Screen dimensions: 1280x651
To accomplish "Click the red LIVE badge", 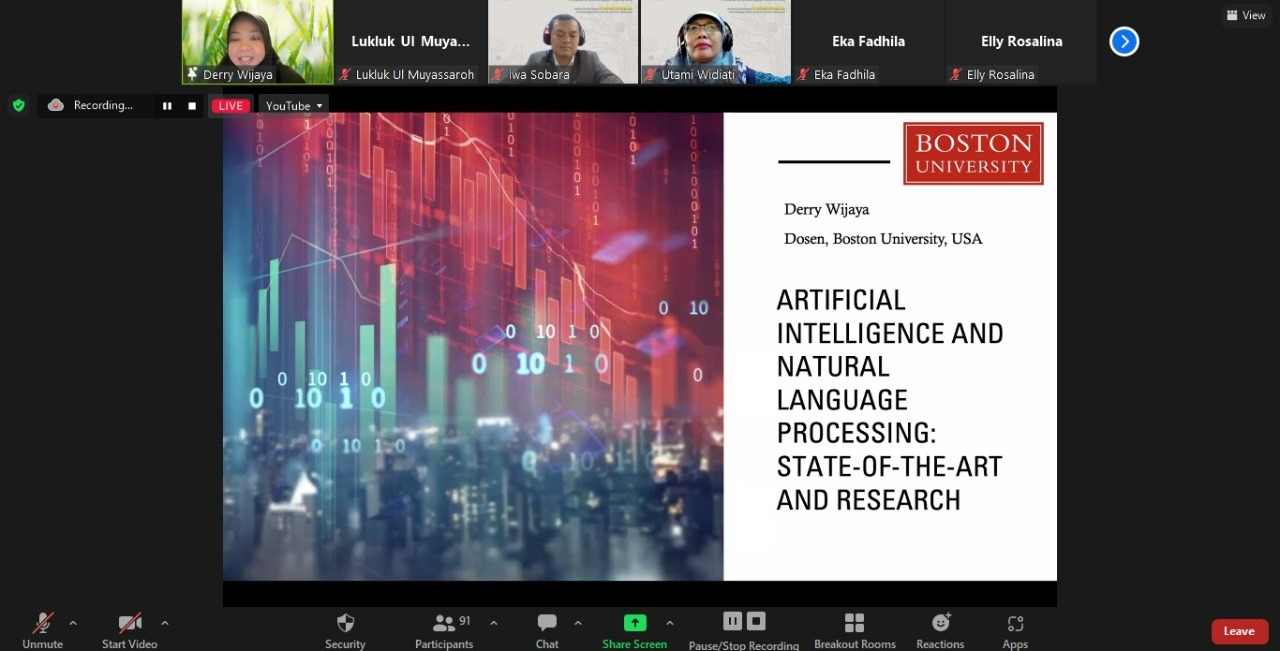I will pyautogui.click(x=231, y=106).
